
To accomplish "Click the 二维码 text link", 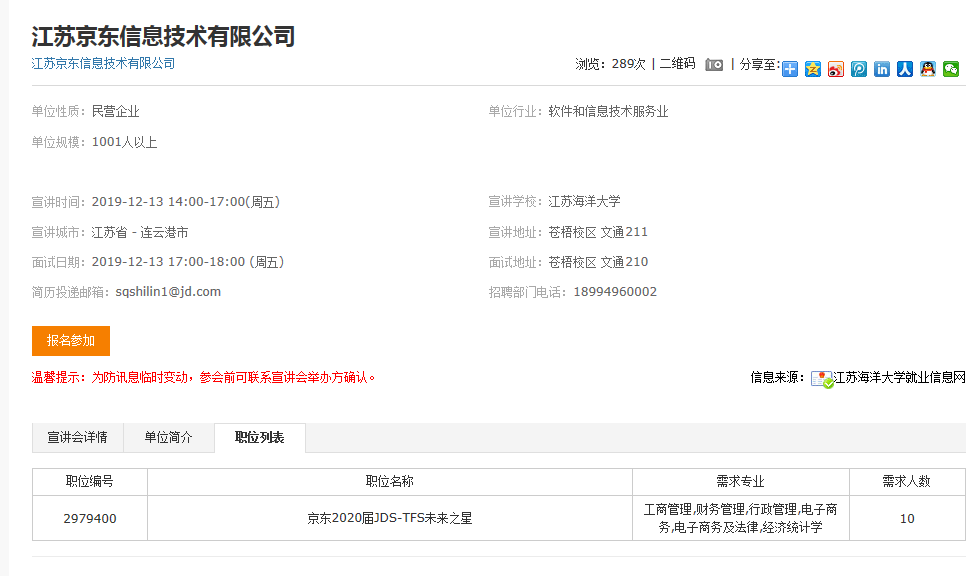I will coord(677,64).
